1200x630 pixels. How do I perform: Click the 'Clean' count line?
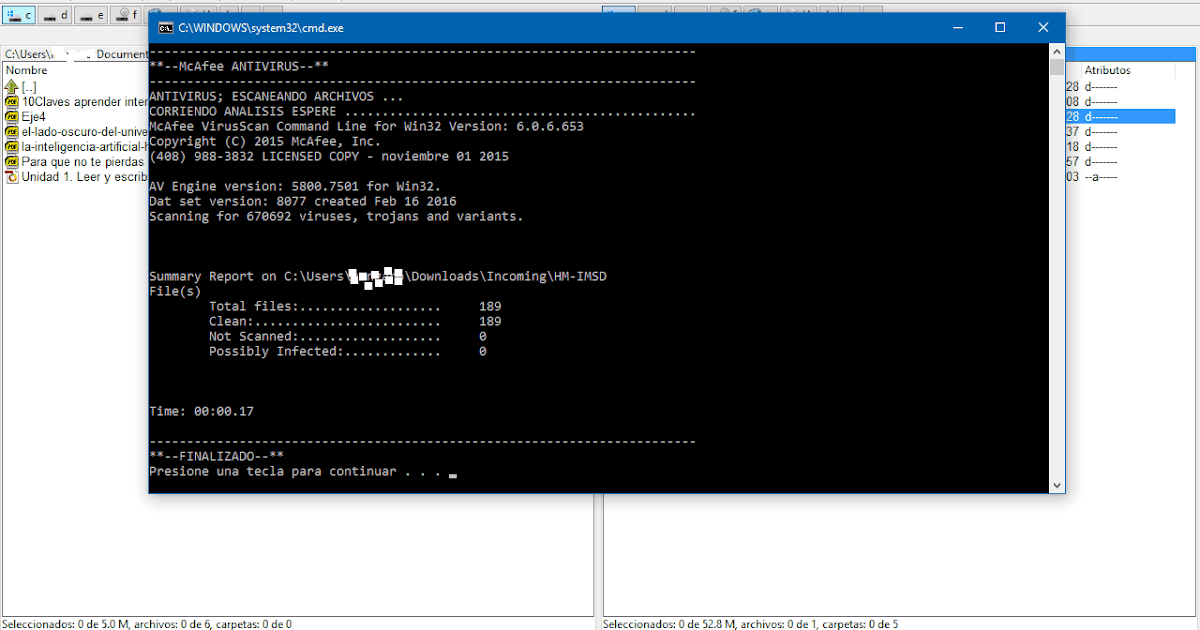pyautogui.click(x=355, y=322)
